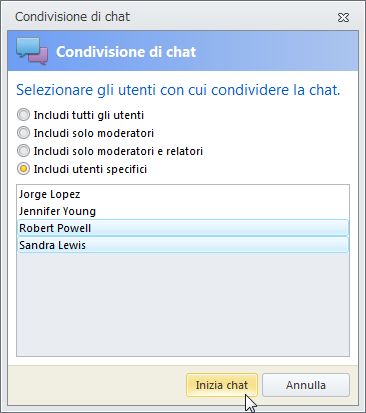Screen dimensions: 366x413
Task: Click Robert Powell in the user list
Action: (x=183, y=228)
